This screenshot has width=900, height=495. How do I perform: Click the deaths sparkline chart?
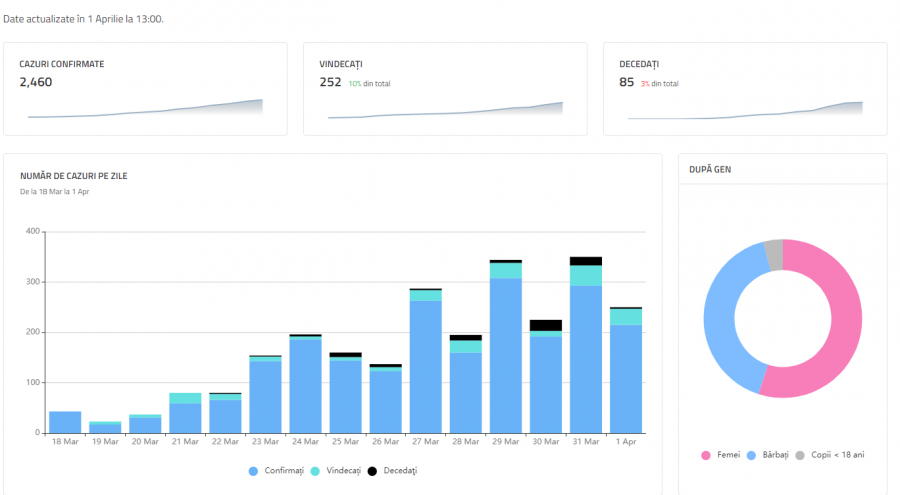(745, 110)
